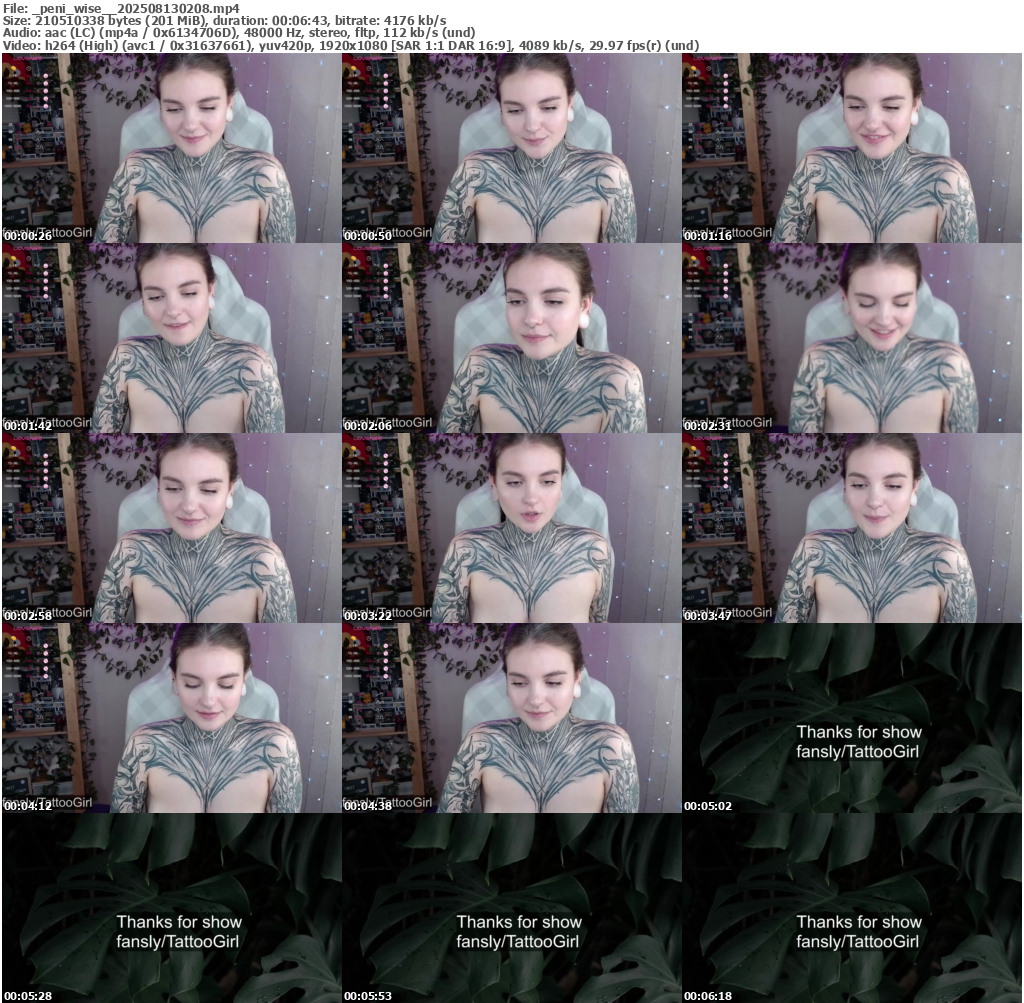Open the end-card thumbnail at 00:05:02
The image size is (1024, 1003).
(x=852, y=718)
